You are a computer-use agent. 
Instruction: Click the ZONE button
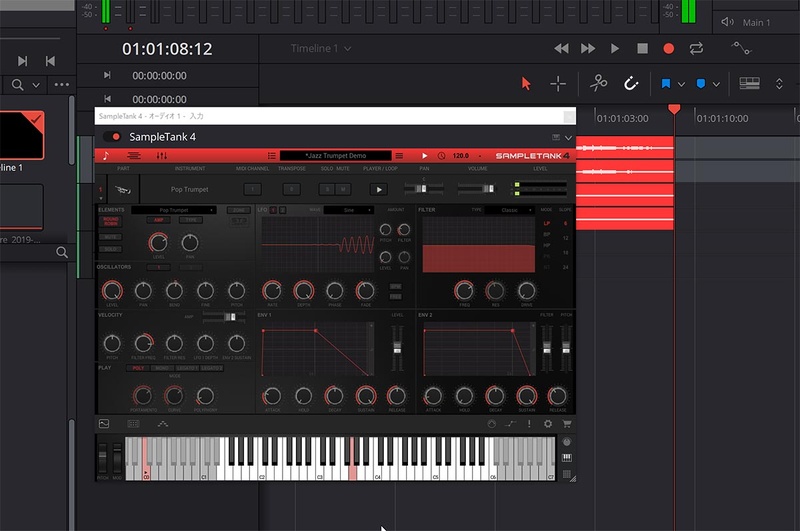click(238, 210)
